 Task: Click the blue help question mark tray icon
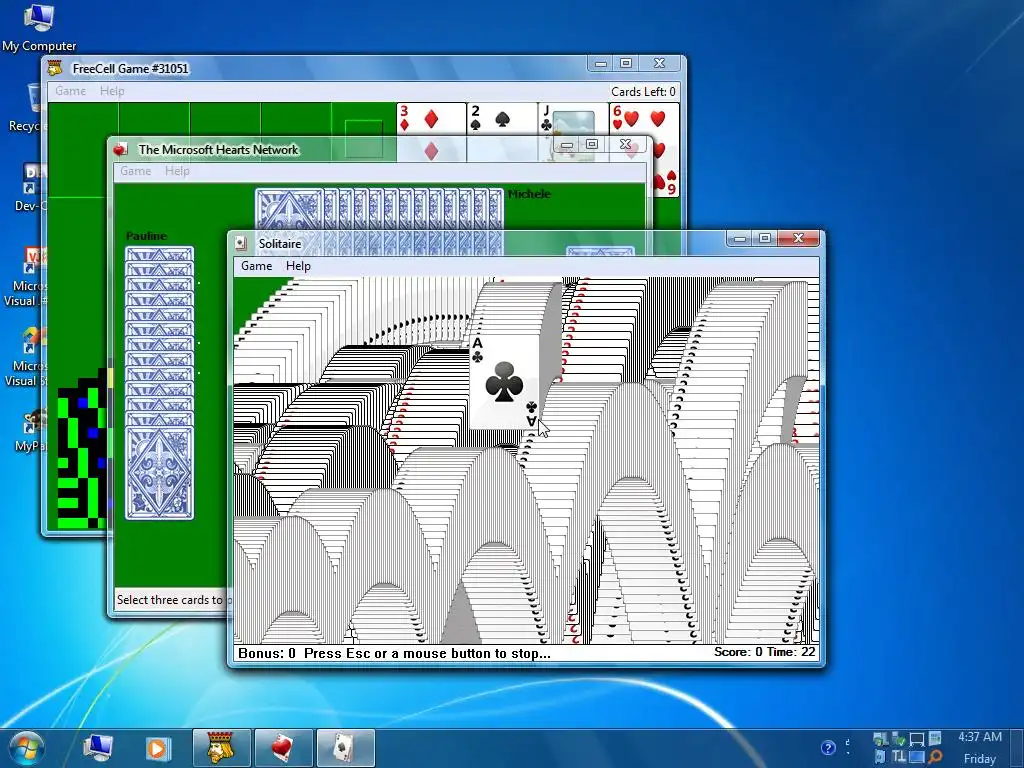827,748
